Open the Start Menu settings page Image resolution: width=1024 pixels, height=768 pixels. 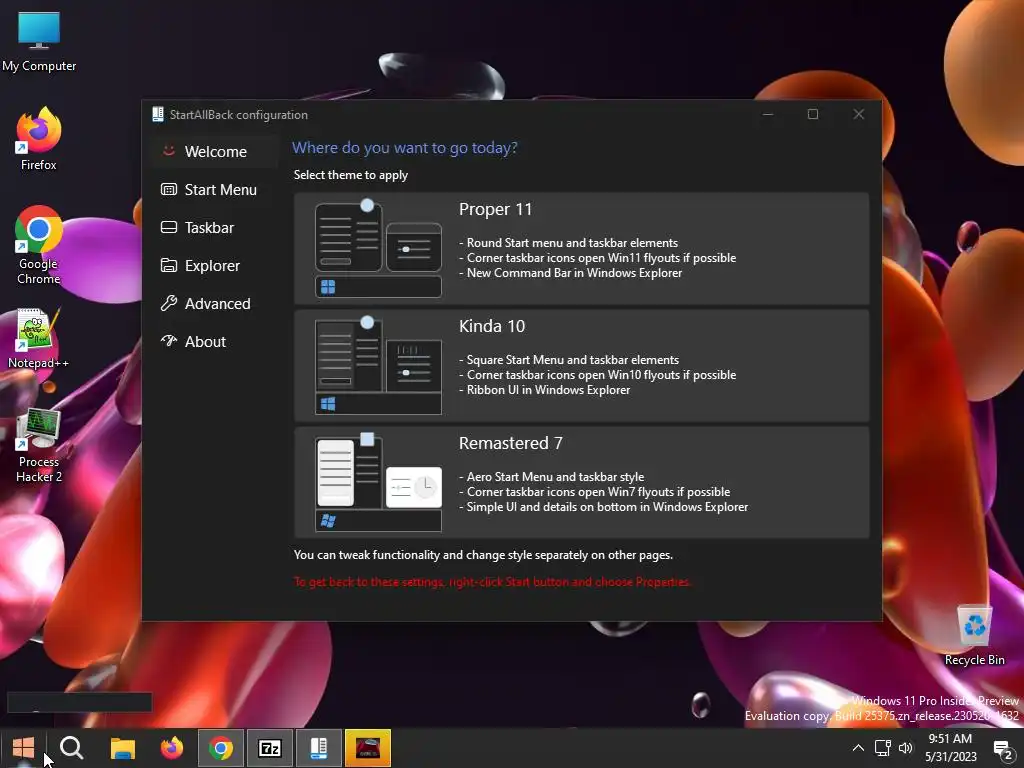(x=214, y=189)
